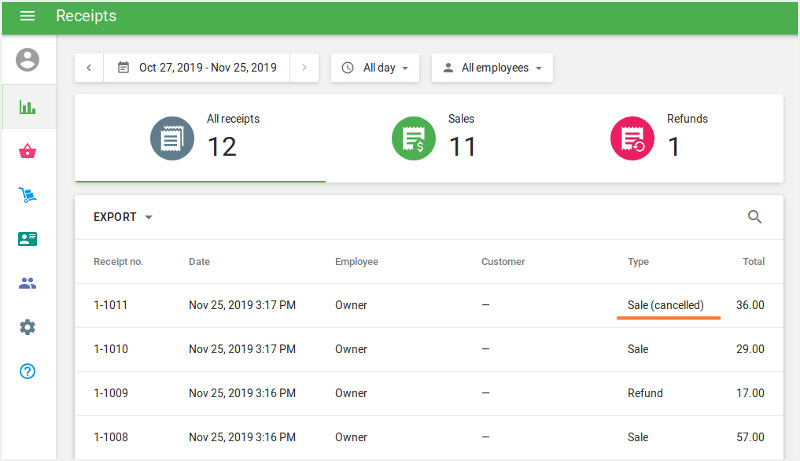Select the Reports bar chart icon
The image size is (800, 461).
point(28,107)
